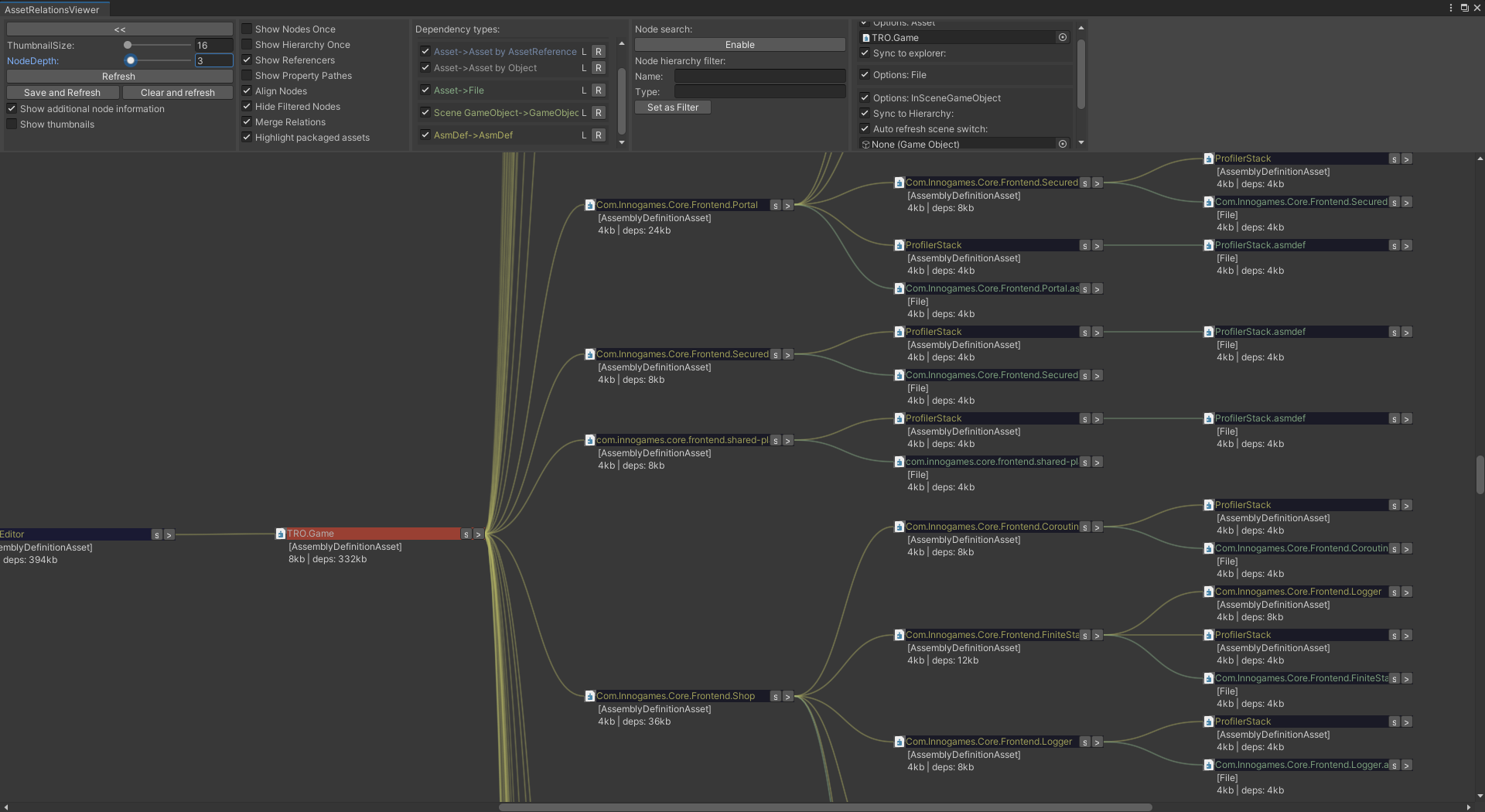Click the R button for Asset->Asset by Object
Screen dimensions: 1485x812
point(599,68)
